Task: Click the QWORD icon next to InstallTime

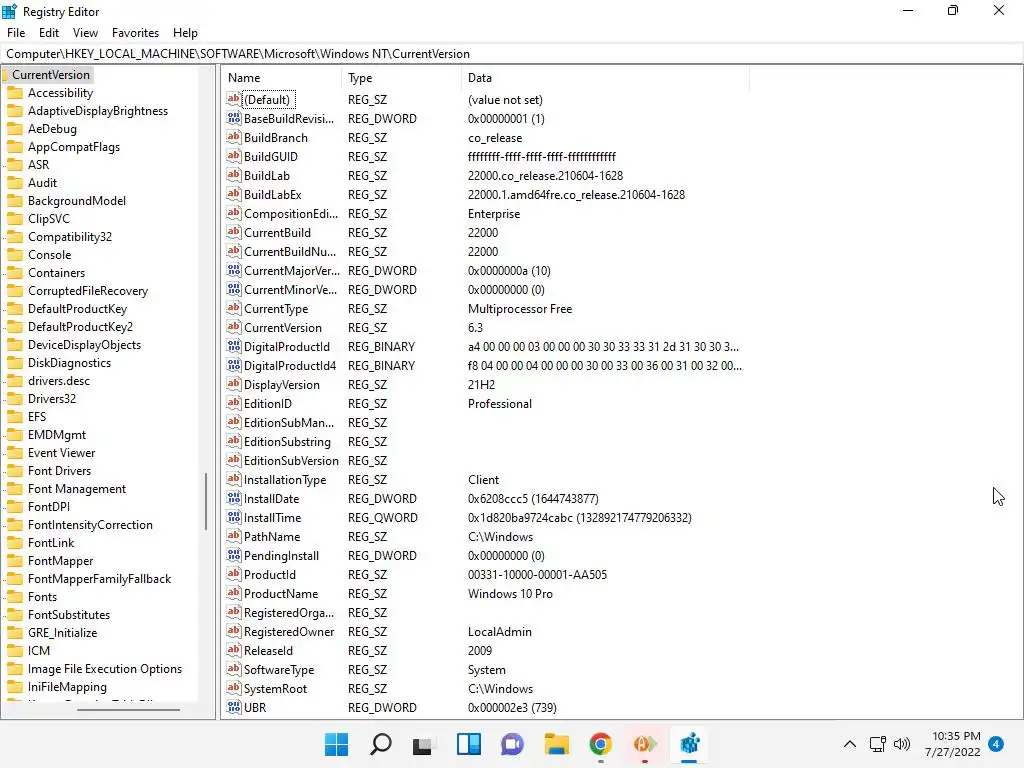Action: [x=234, y=517]
